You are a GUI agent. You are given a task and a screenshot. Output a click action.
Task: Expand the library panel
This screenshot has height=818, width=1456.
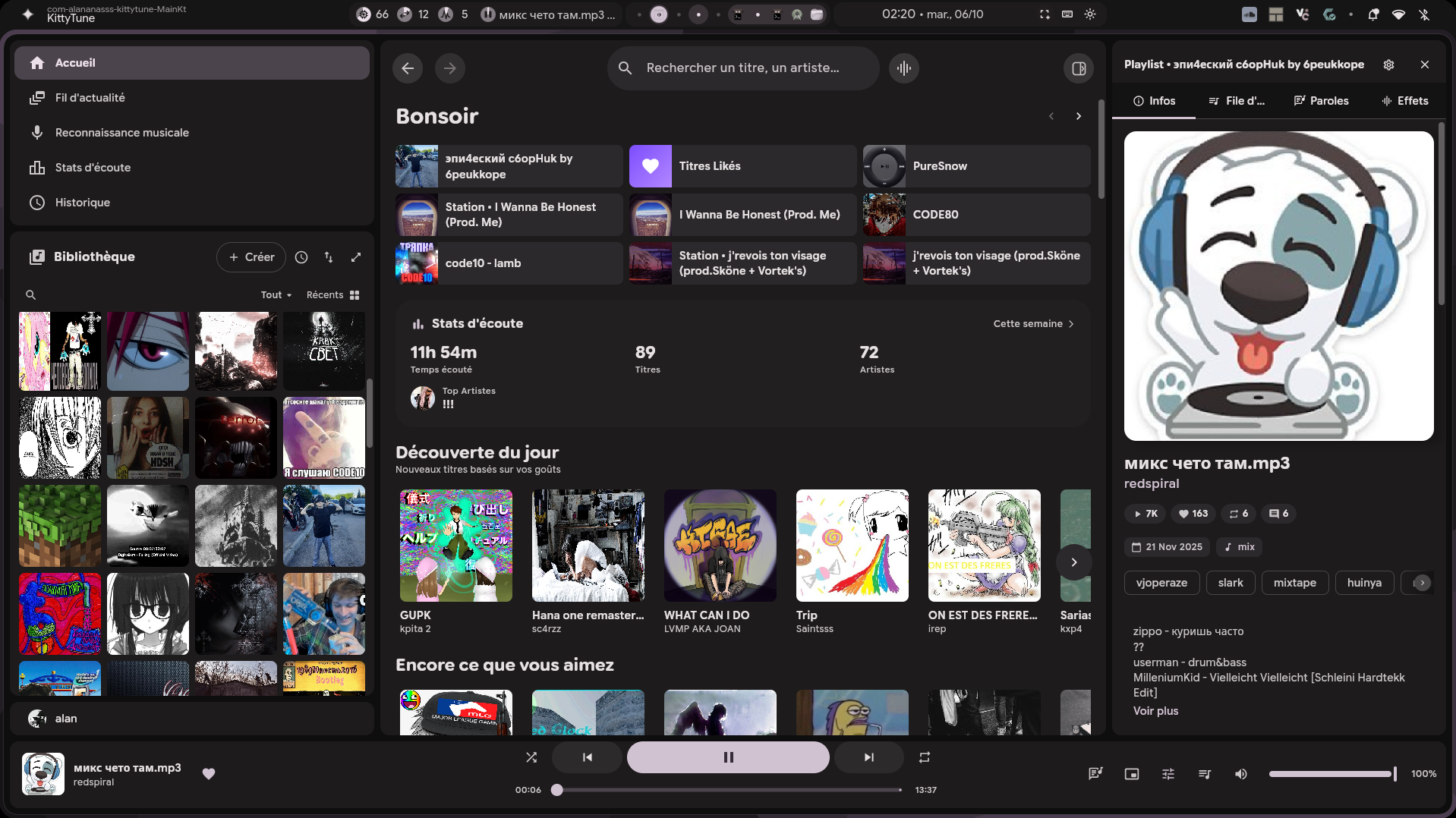click(356, 257)
